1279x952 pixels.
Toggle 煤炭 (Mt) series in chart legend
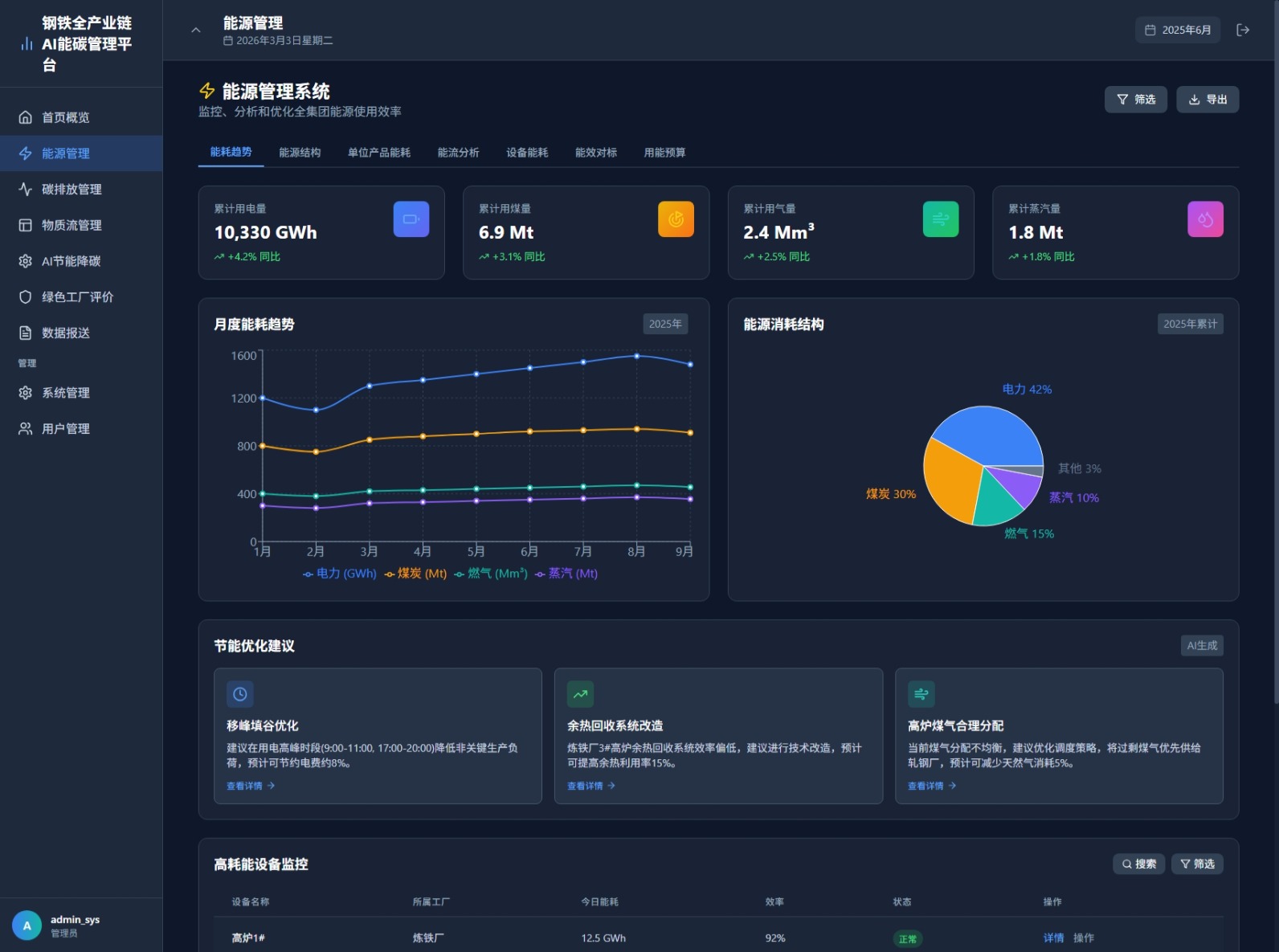click(415, 574)
